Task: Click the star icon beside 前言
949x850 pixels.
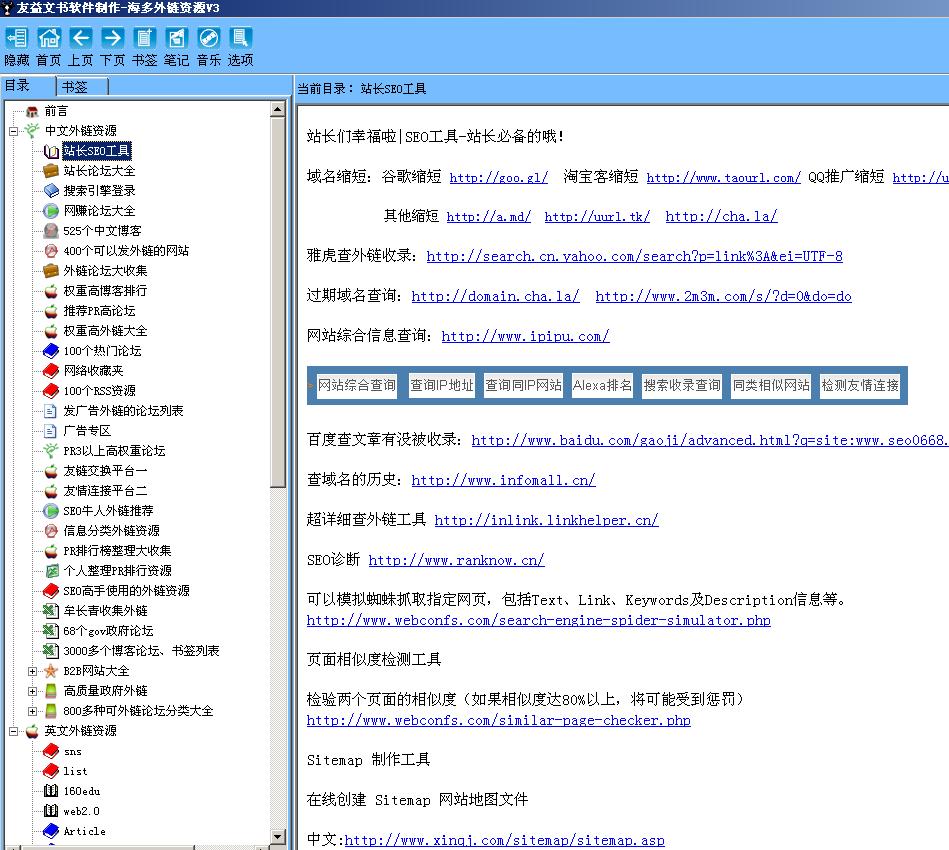Action: point(34,110)
